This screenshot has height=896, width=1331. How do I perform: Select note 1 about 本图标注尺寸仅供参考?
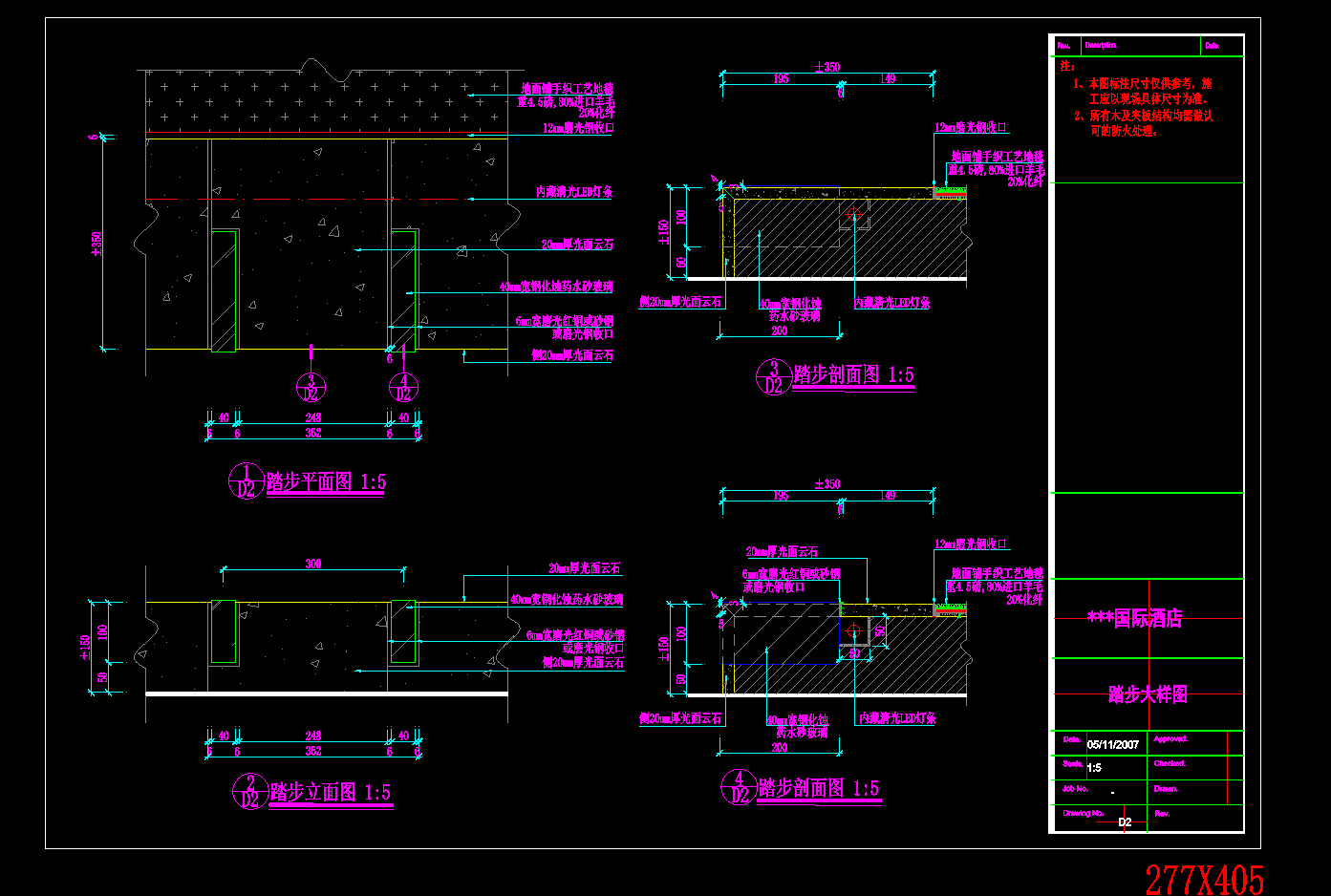point(1143,91)
